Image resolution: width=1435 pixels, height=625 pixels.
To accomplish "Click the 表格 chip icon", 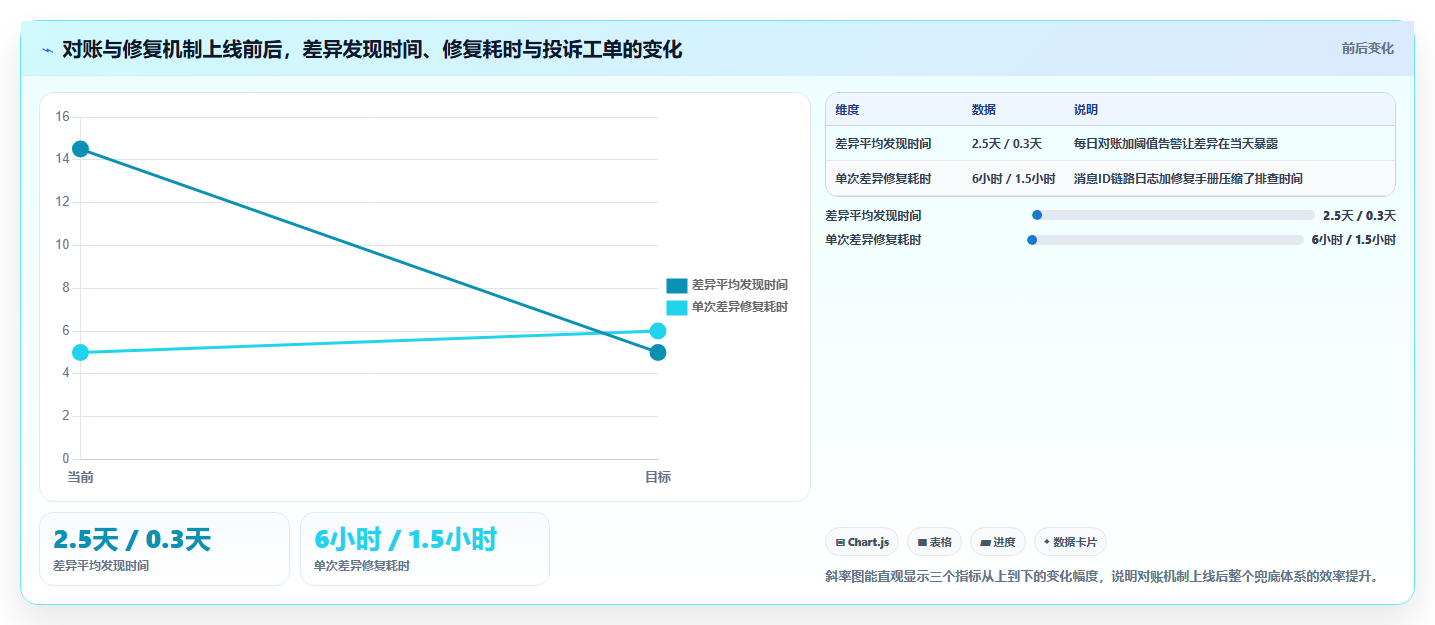I will pyautogui.click(x=922, y=542).
